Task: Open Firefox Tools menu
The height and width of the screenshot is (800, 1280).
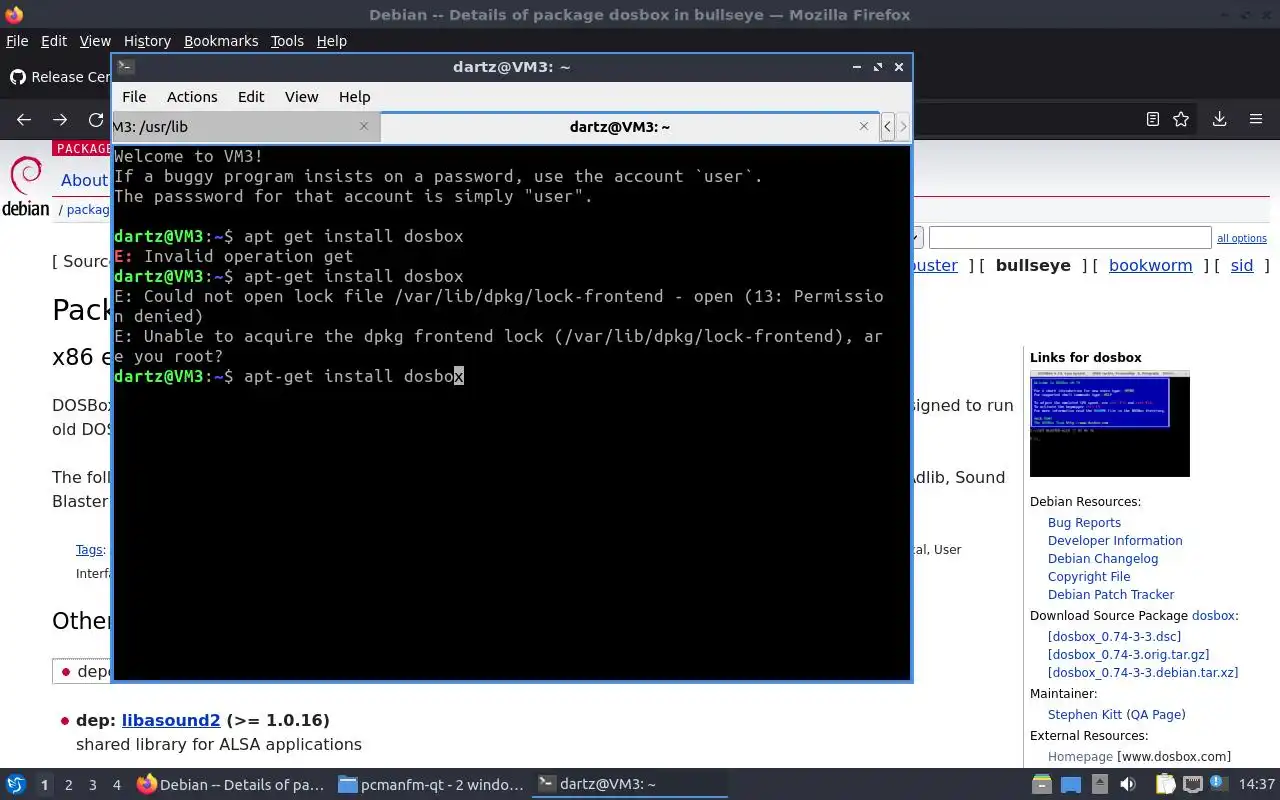Action: [x=287, y=41]
